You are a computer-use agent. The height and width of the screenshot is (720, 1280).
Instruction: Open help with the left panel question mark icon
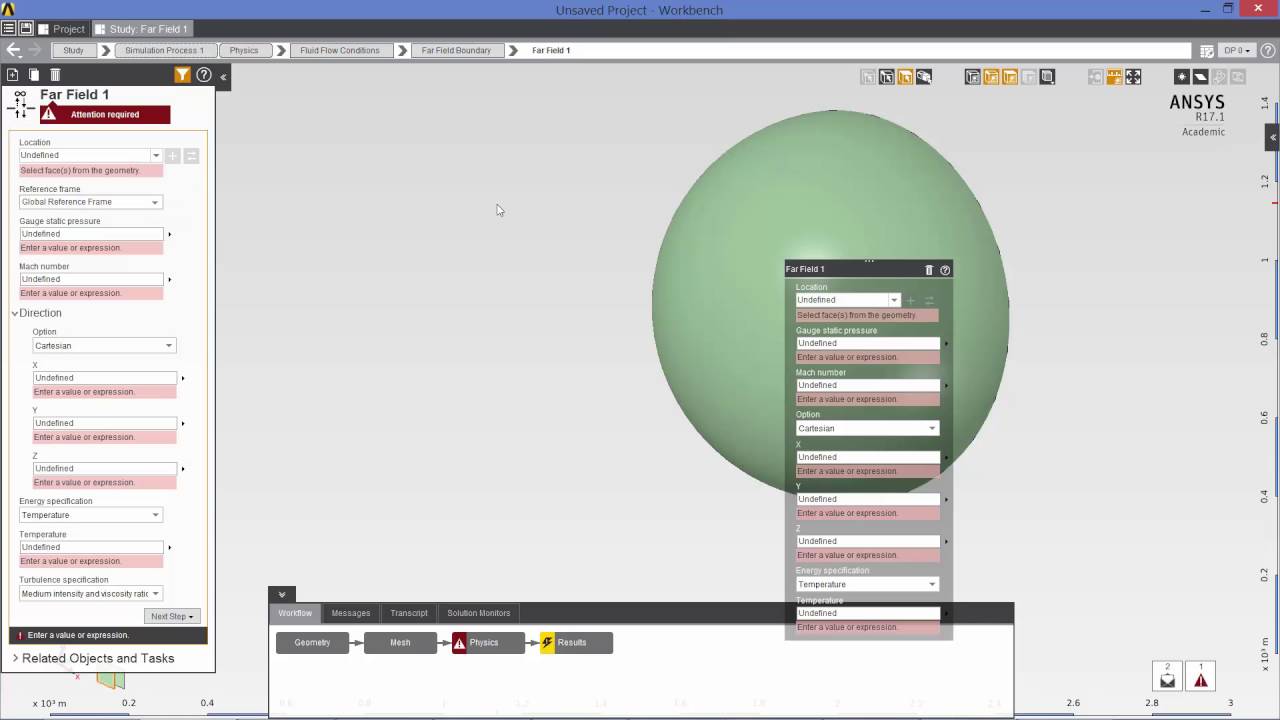pos(204,75)
